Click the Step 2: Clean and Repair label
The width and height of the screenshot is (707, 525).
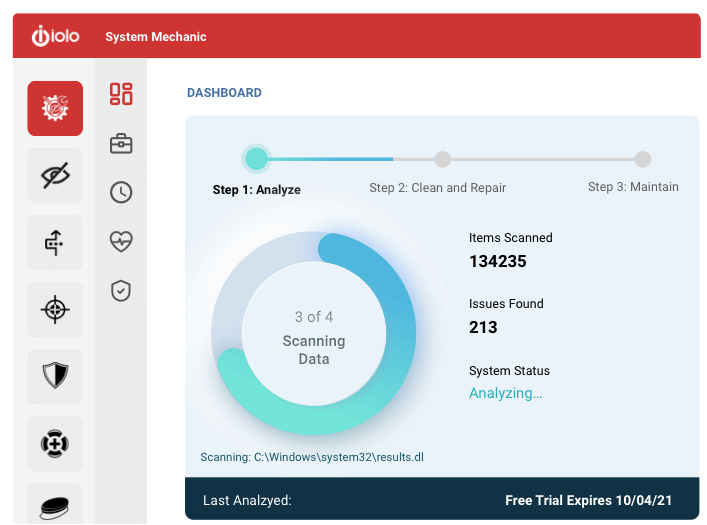437,188
